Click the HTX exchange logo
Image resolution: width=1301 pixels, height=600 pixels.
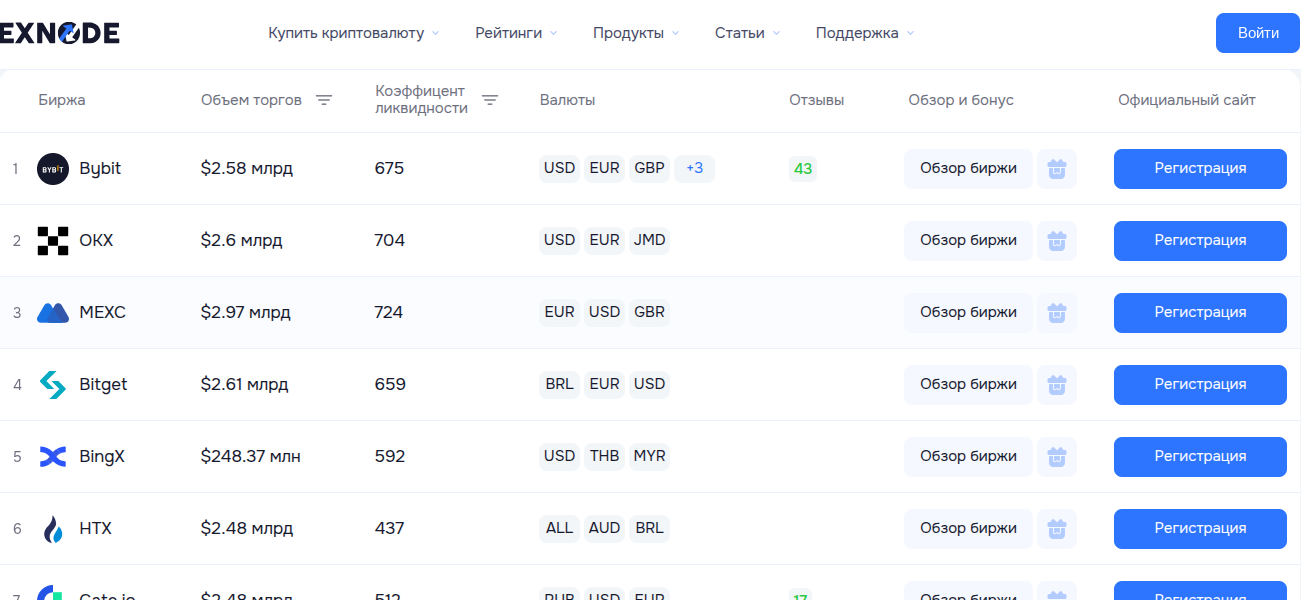pos(53,529)
